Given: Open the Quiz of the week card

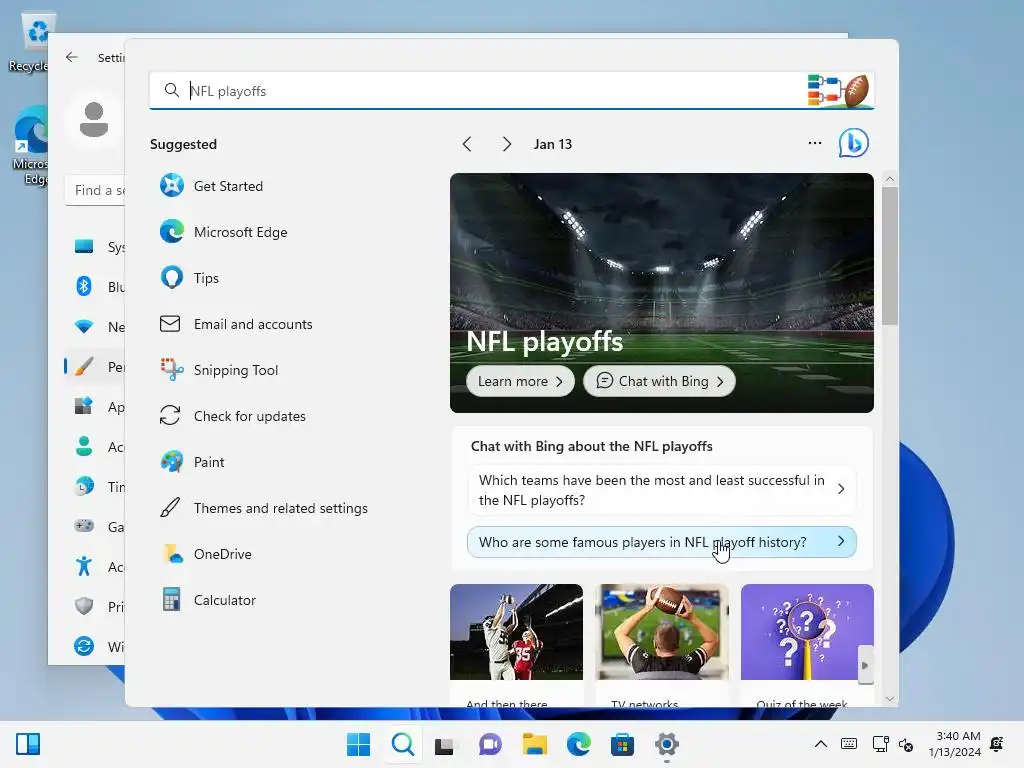Looking at the screenshot, I should tap(807, 645).
